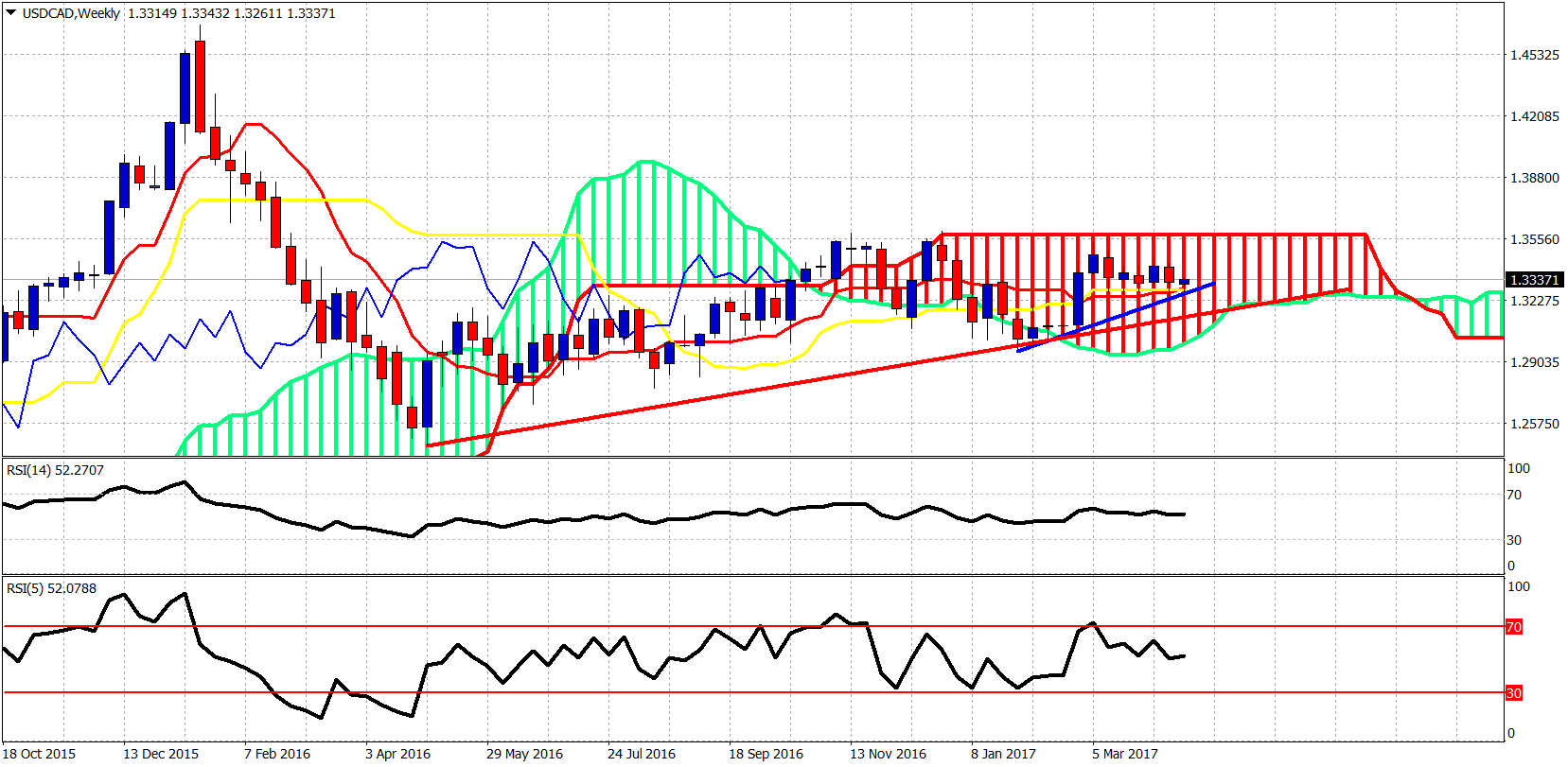Click the RSI(14) panel's 30 scale label
Viewport: 1568px width, 767px height.
point(1514,540)
